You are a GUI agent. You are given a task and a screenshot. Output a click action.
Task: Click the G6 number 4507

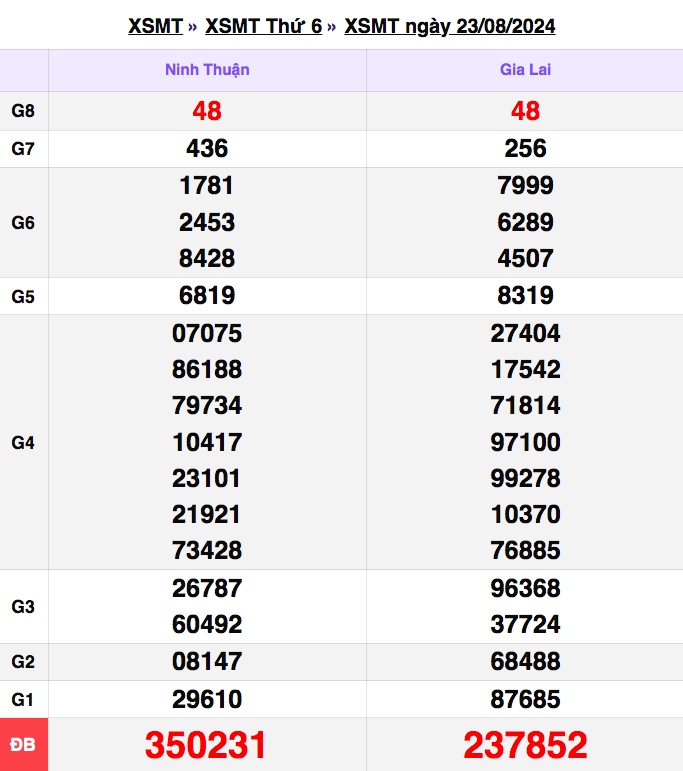point(525,259)
